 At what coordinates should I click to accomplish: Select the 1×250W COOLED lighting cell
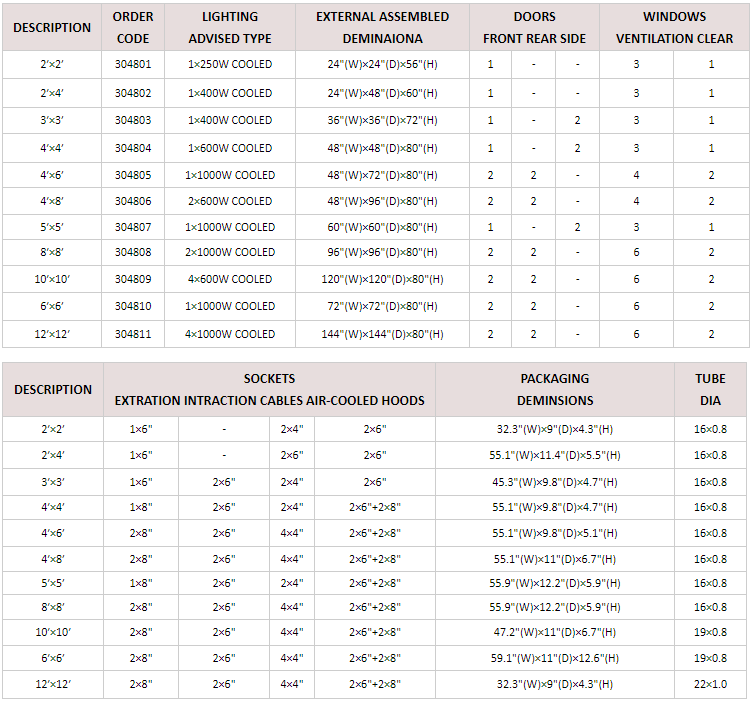pos(230,65)
